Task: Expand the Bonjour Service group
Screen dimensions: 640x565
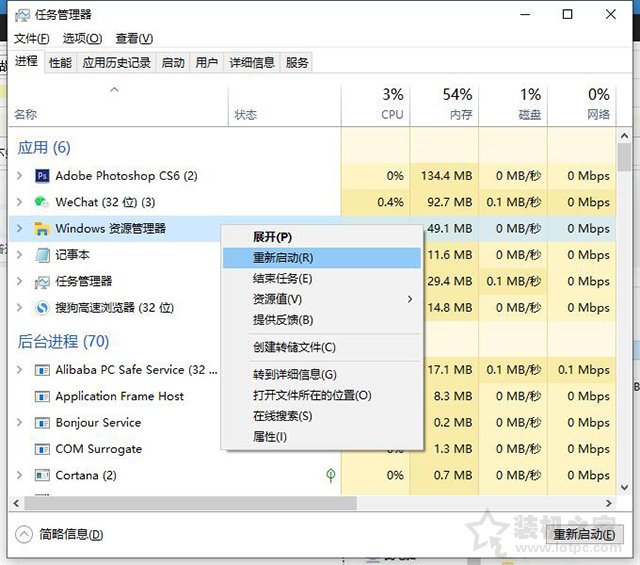Action: (19, 422)
